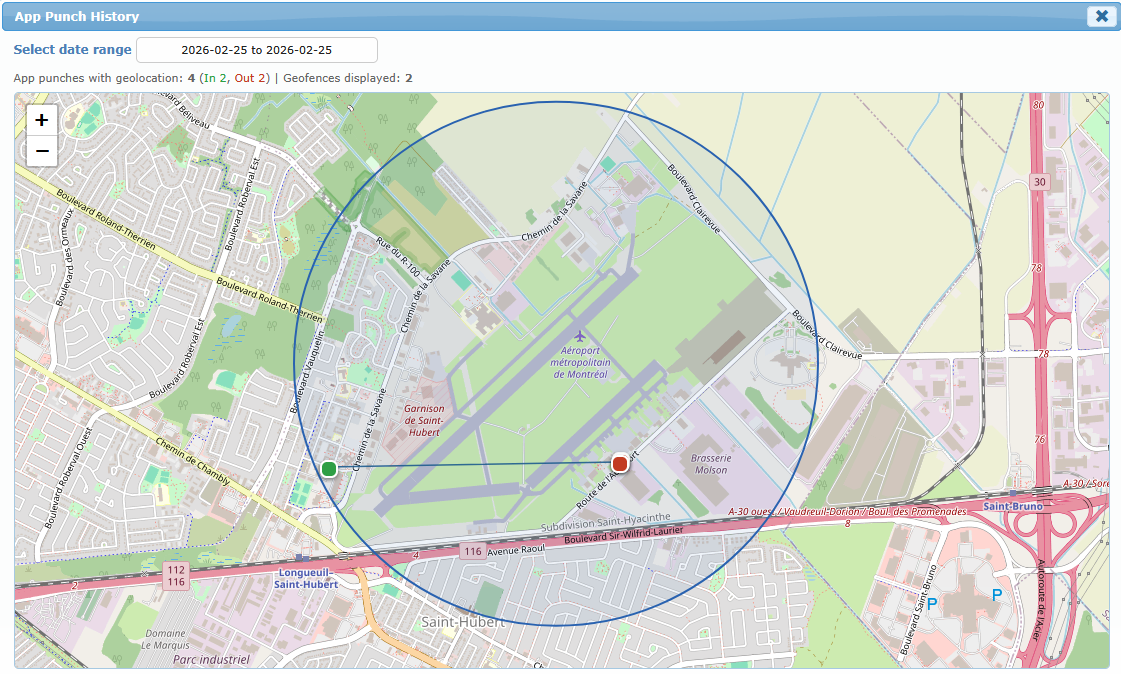
Task: Zoom in on the map
Action: click(41, 120)
